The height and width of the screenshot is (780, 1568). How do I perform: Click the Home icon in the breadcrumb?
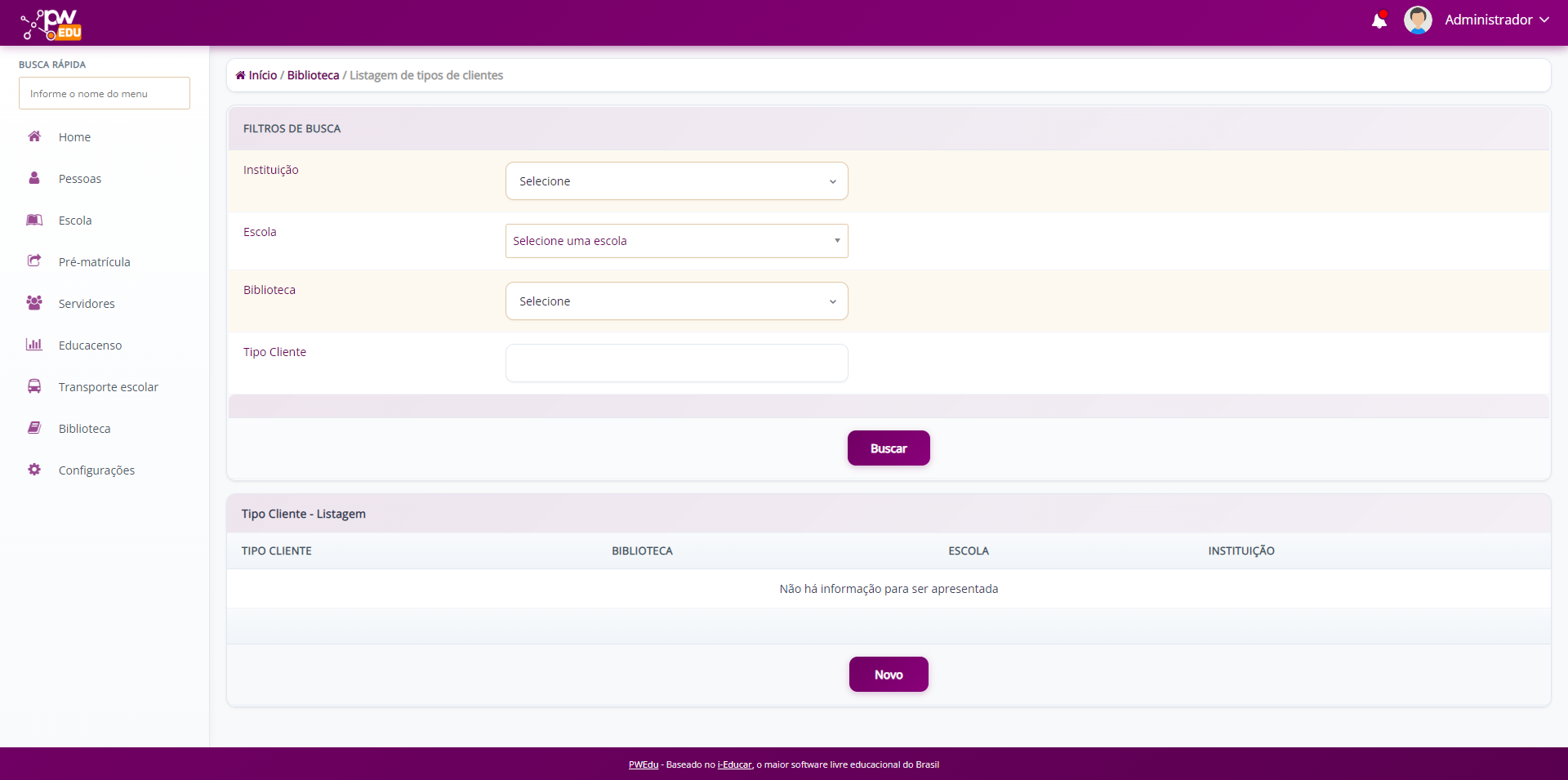pos(239,74)
